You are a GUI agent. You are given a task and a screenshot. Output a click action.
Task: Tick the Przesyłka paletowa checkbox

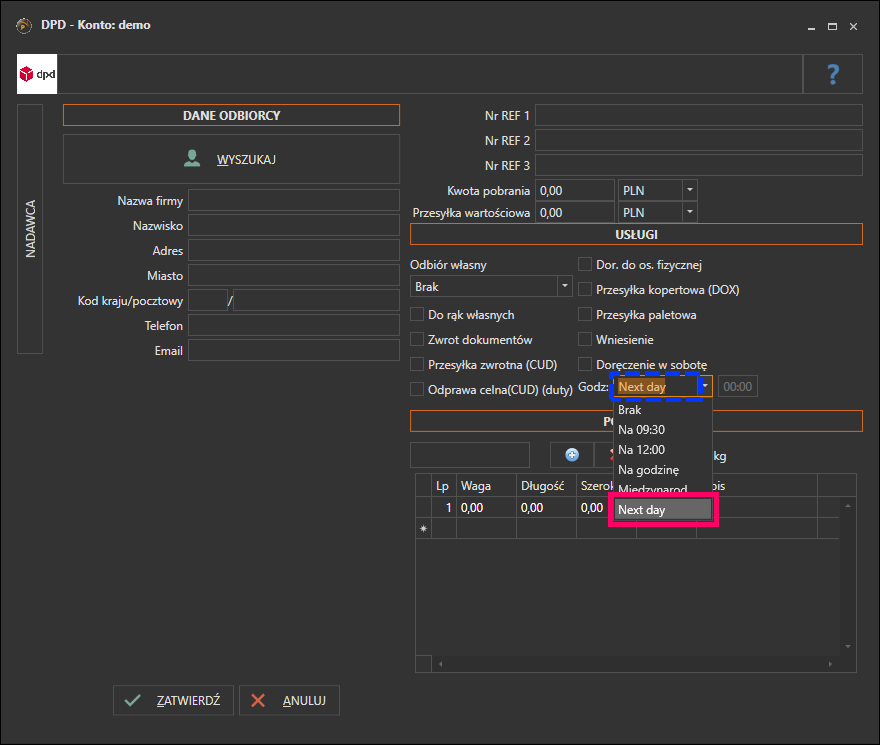(585, 314)
